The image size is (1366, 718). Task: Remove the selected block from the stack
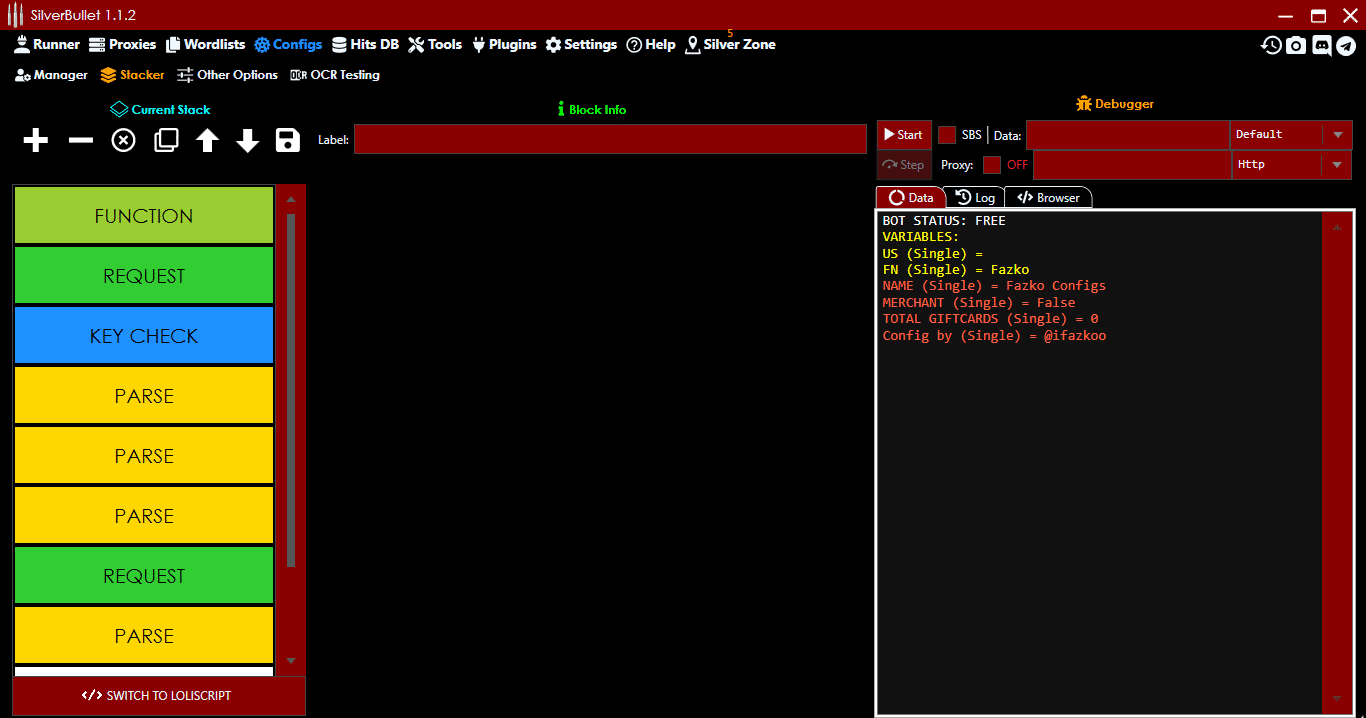tap(80, 140)
